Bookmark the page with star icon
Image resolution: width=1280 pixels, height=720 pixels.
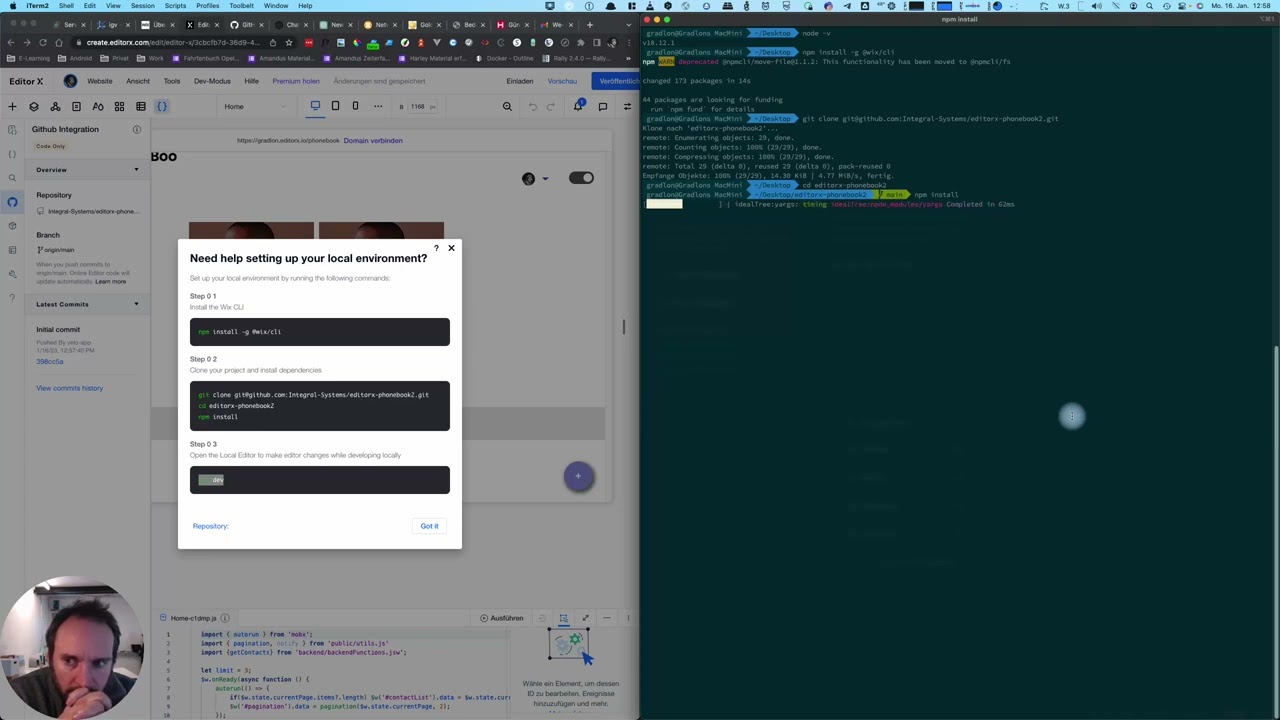(x=289, y=42)
